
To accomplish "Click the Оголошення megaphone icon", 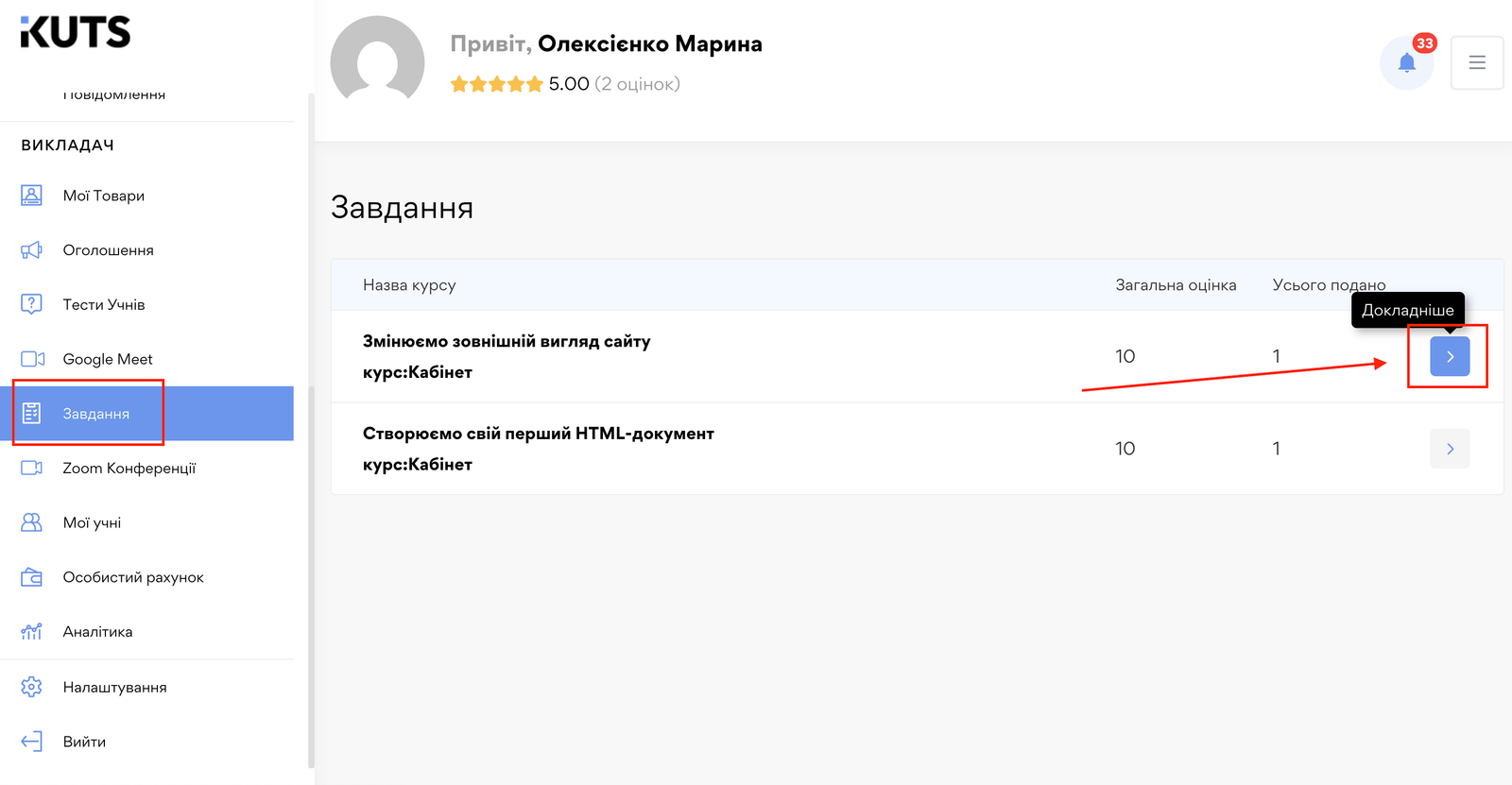I will pyautogui.click(x=31, y=250).
